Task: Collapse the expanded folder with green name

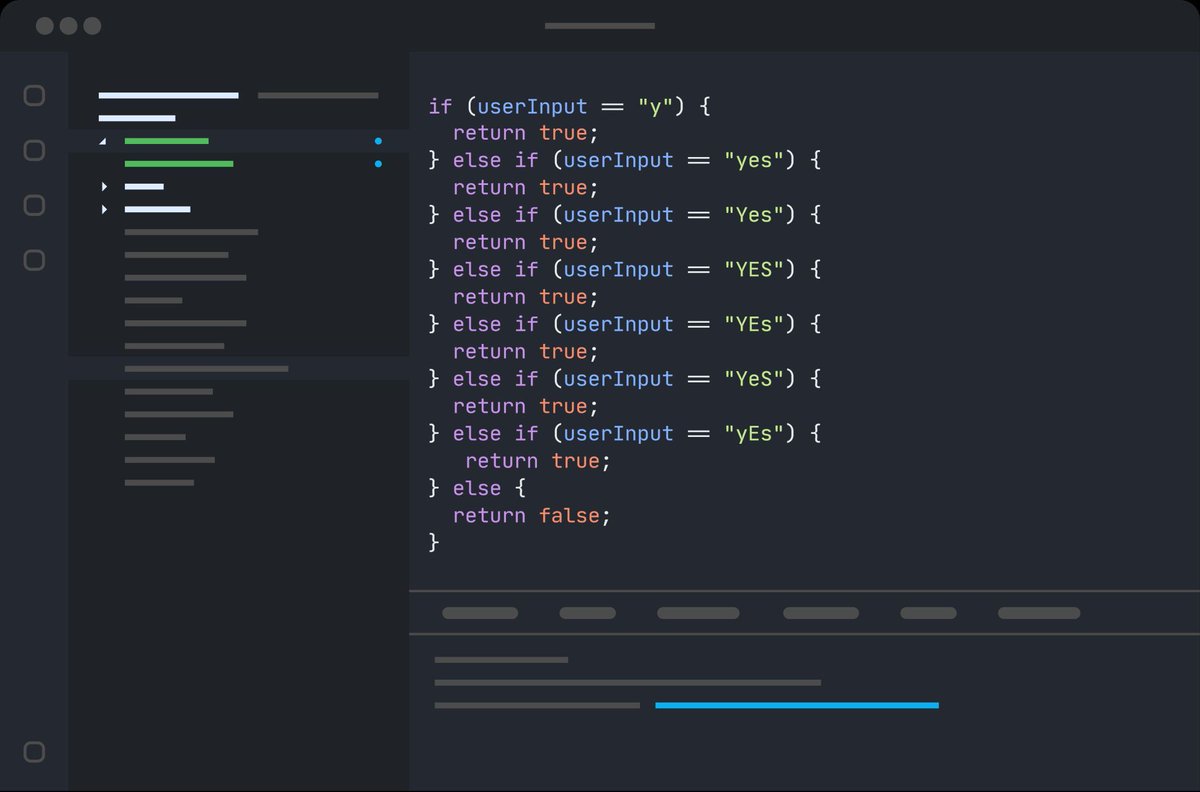Action: coord(103,141)
